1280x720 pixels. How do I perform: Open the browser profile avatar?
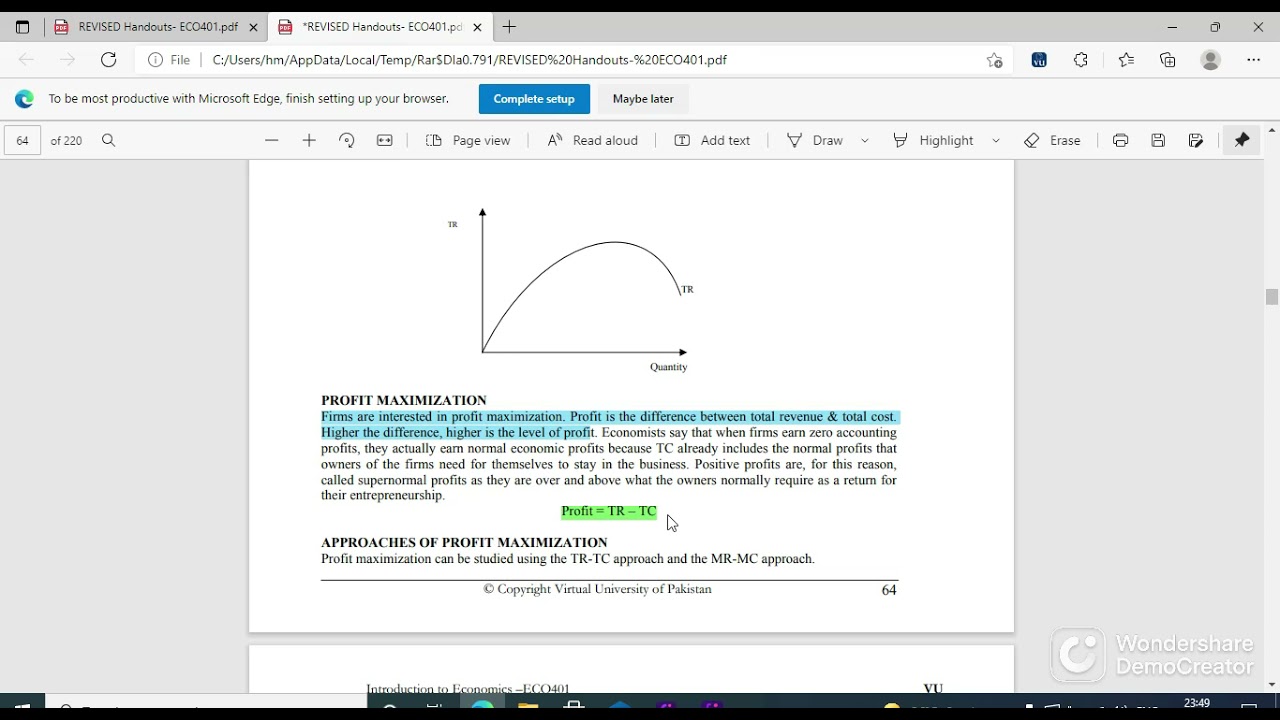[x=1211, y=60]
